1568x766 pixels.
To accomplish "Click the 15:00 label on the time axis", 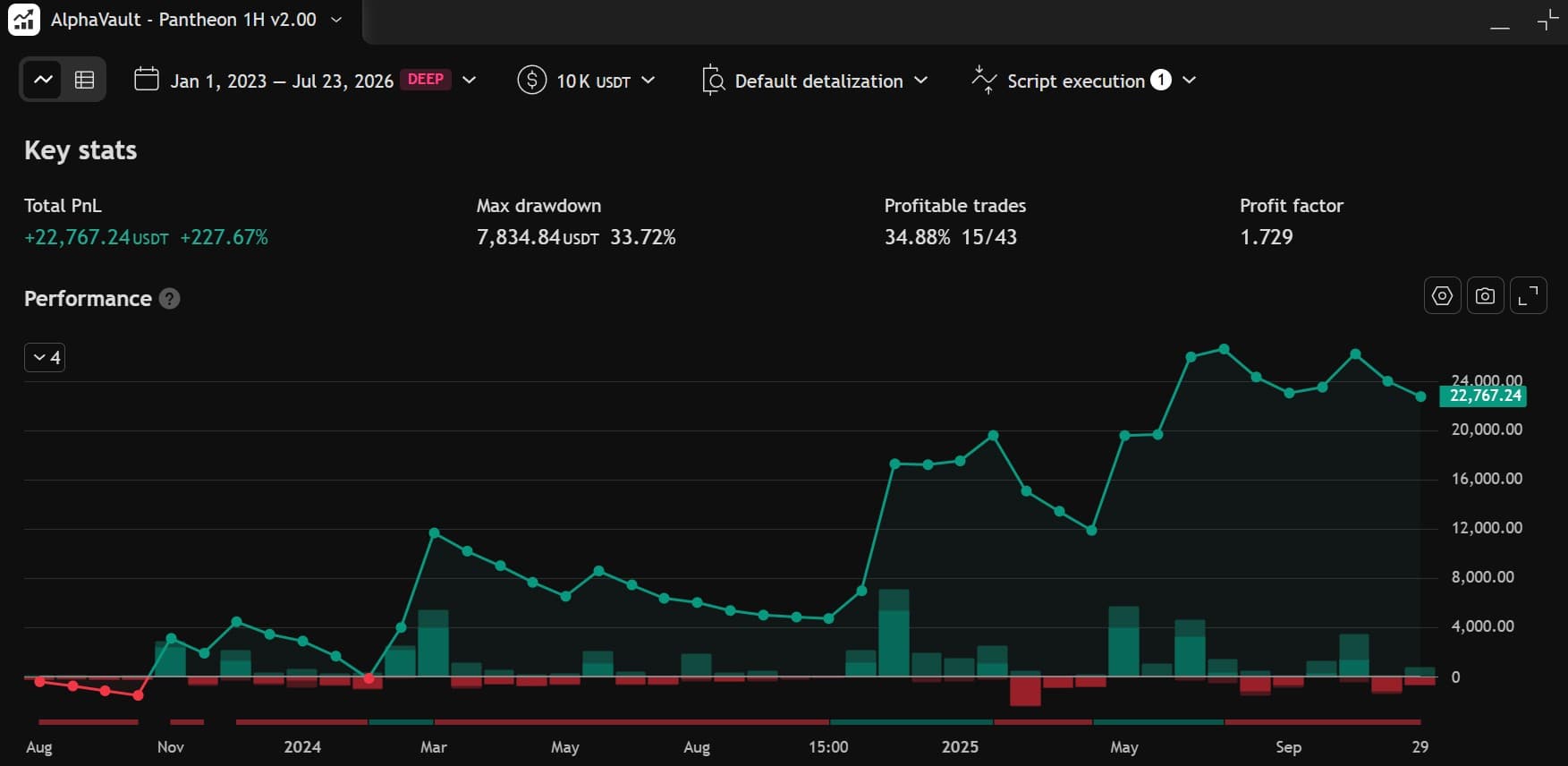I will point(828,747).
